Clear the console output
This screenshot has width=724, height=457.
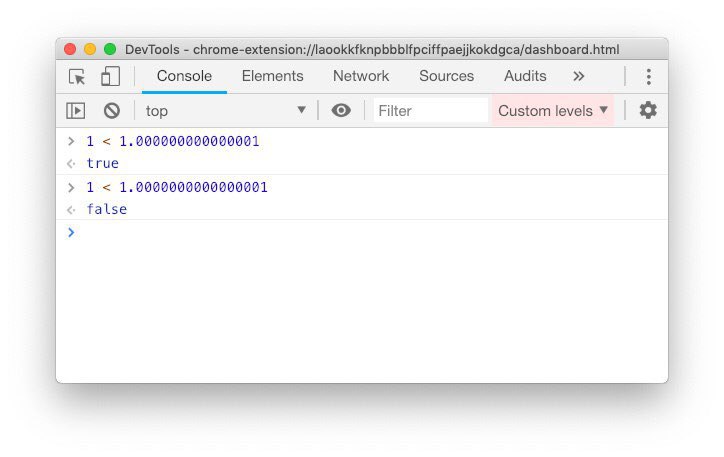point(112,111)
